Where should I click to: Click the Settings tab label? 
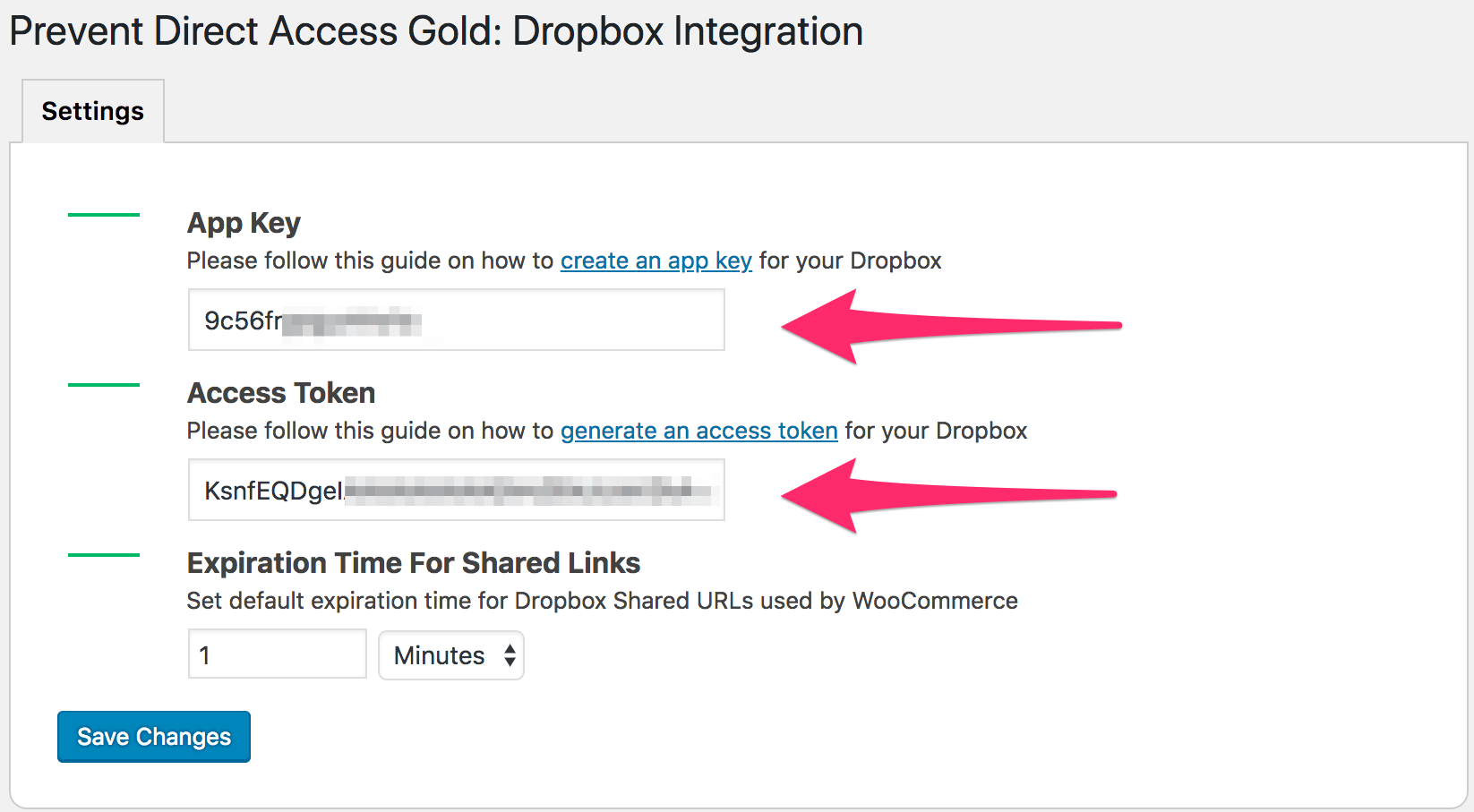tap(91, 110)
